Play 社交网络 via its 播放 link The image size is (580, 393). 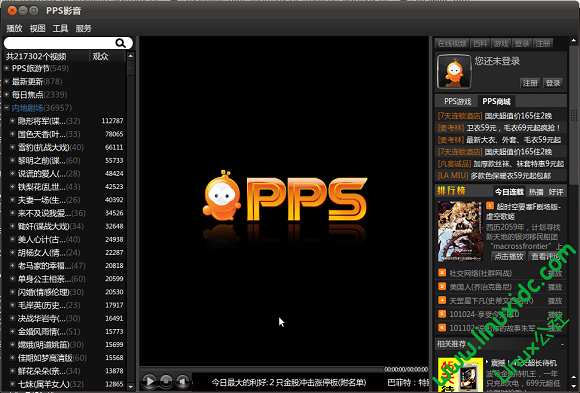click(555, 273)
